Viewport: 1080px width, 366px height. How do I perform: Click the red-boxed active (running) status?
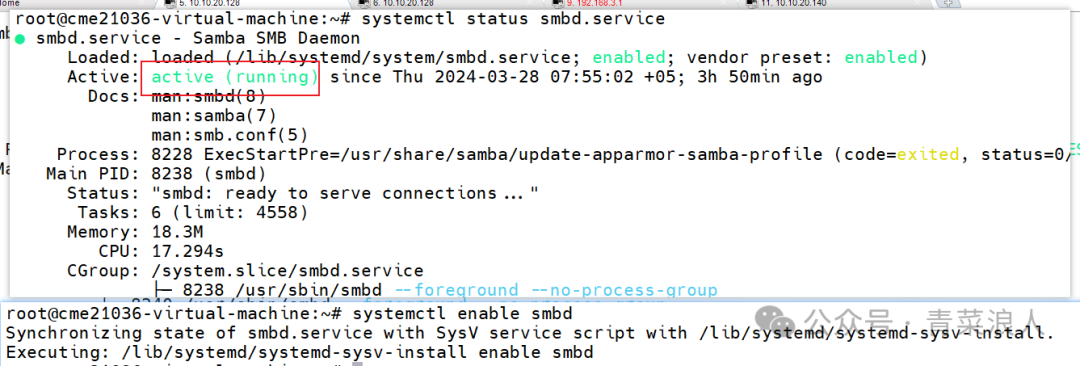(230, 77)
